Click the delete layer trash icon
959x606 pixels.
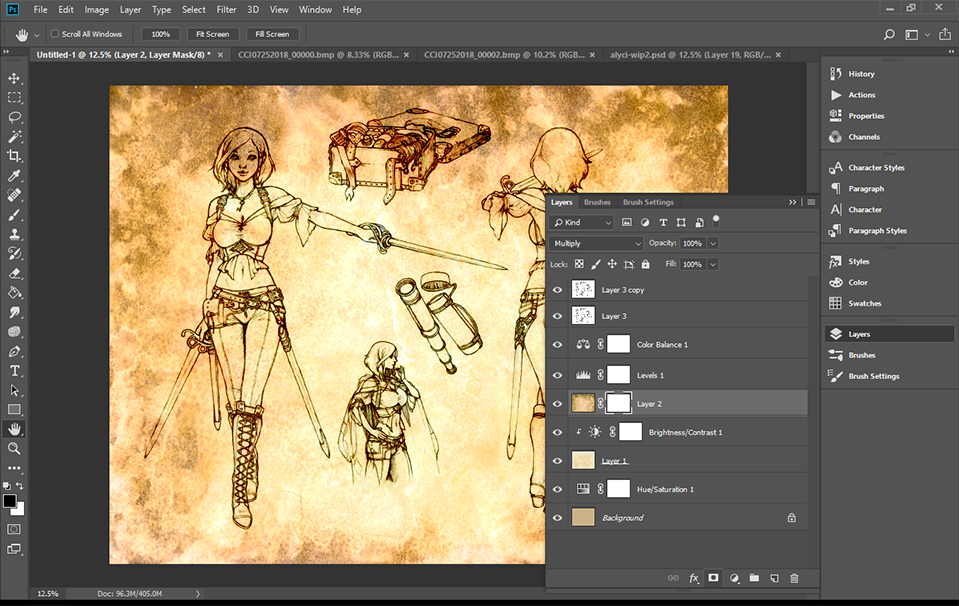pyautogui.click(x=794, y=578)
